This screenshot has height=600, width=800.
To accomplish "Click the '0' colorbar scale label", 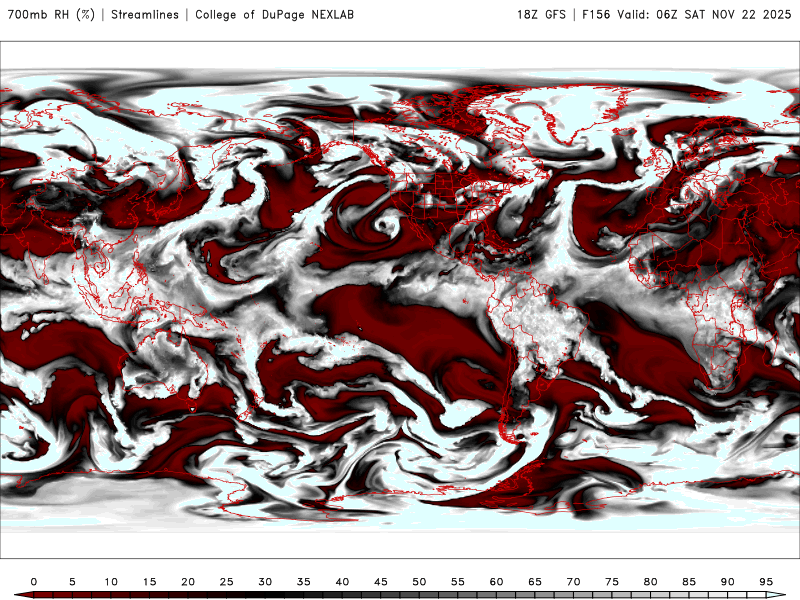I will point(34,582).
